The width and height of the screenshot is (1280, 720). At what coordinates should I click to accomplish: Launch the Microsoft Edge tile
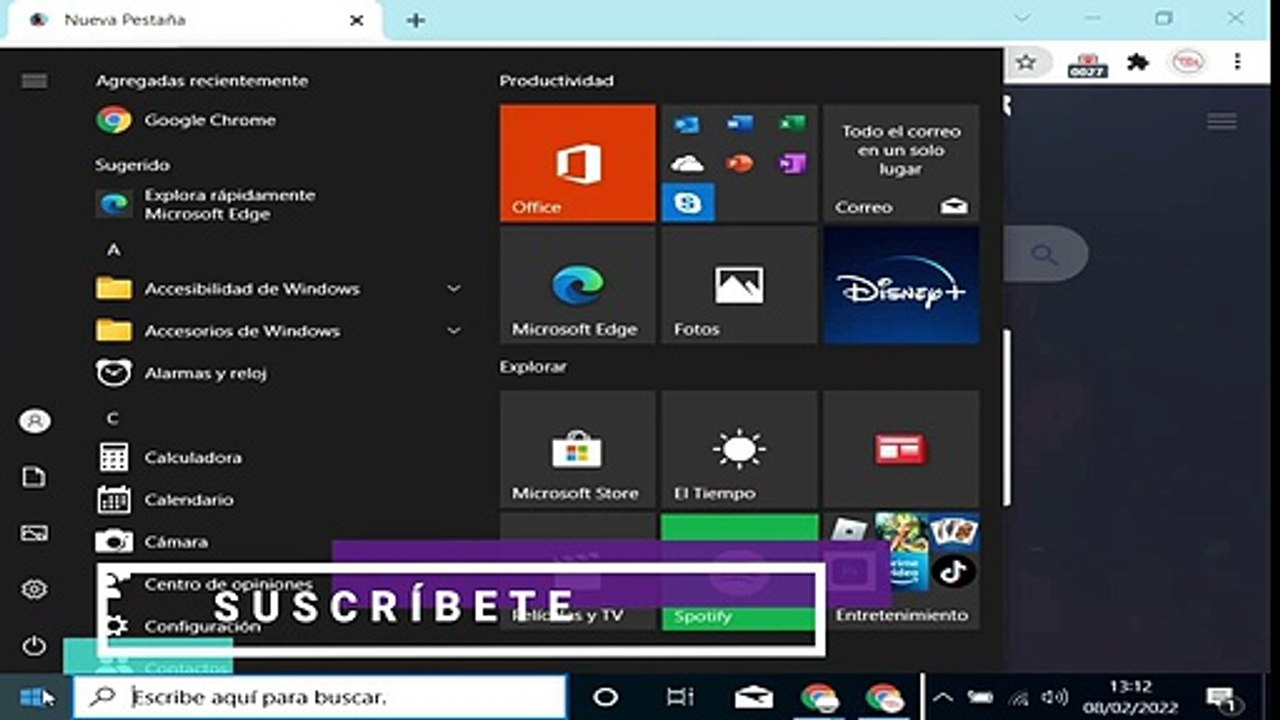[x=578, y=285]
